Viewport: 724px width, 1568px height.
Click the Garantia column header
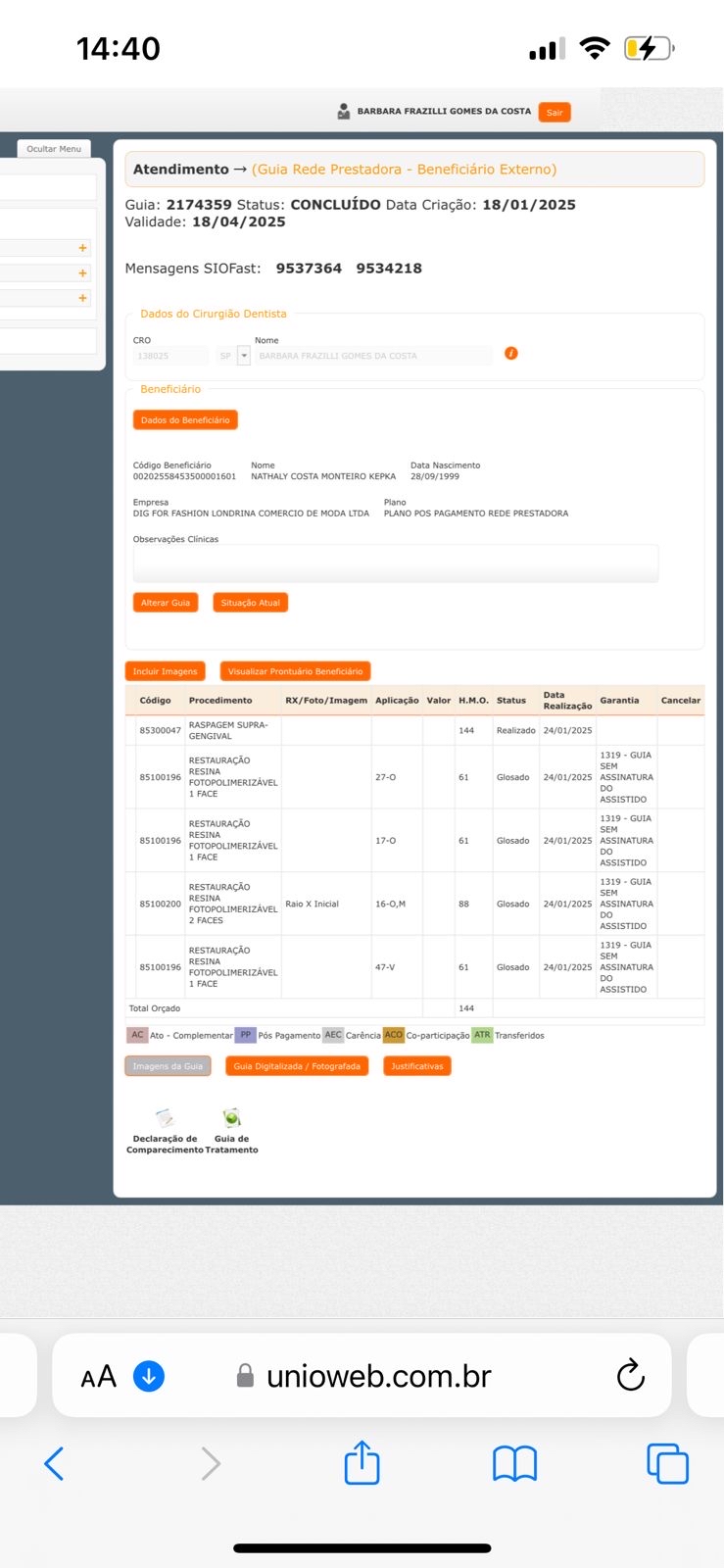(x=619, y=701)
